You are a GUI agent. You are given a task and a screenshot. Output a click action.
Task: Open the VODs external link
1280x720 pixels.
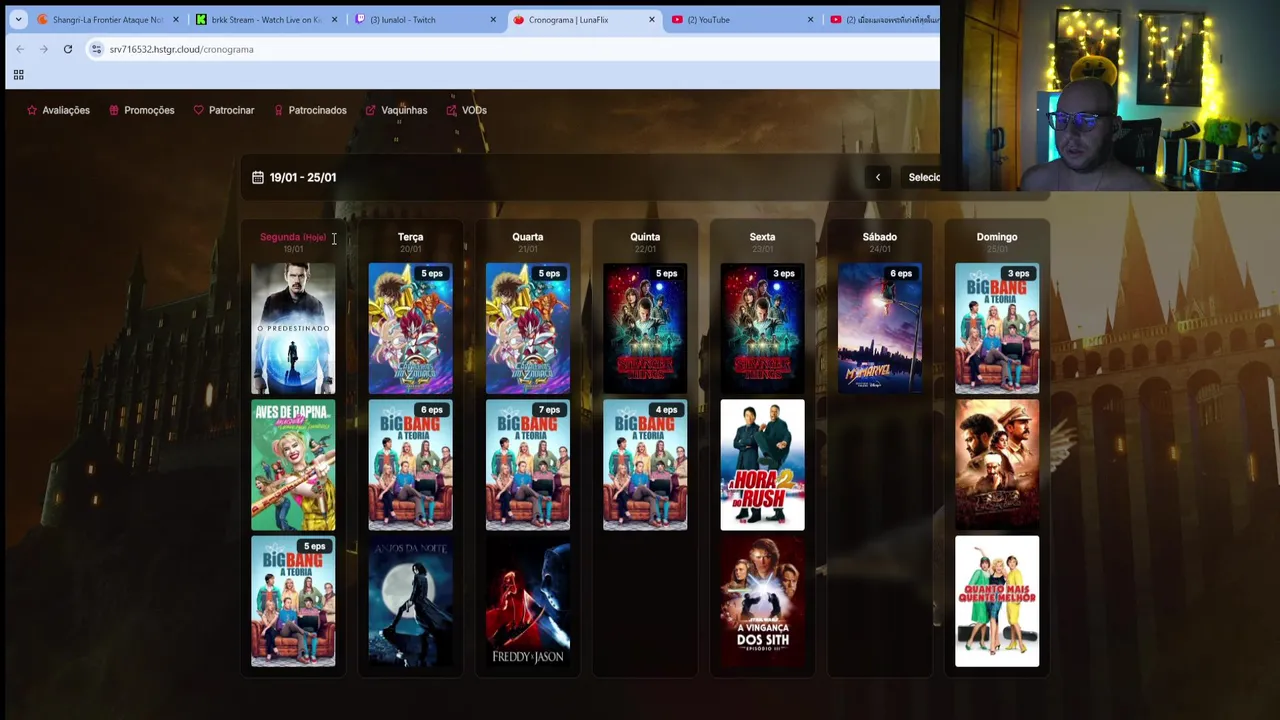467,110
